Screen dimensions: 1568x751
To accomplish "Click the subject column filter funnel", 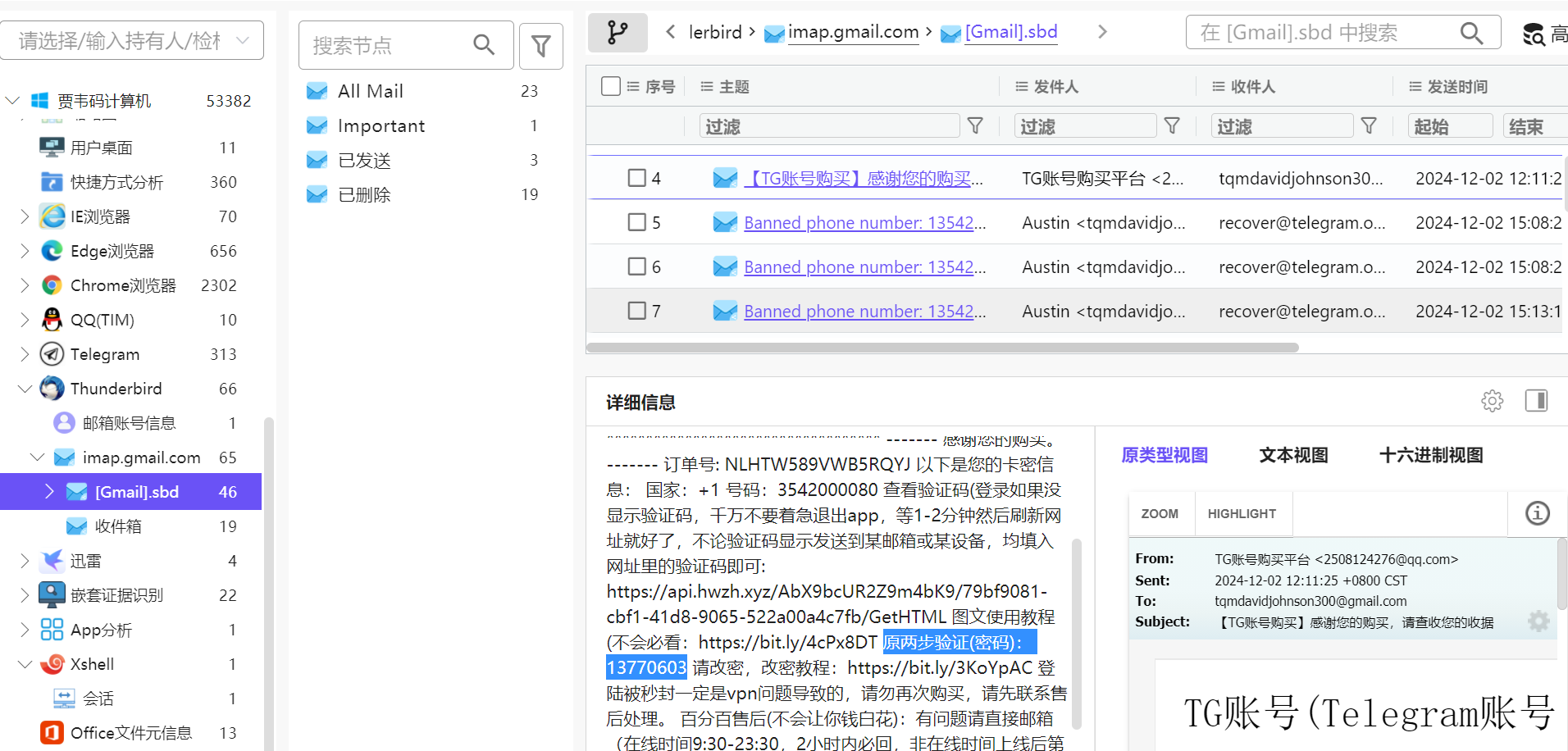I will [975, 125].
